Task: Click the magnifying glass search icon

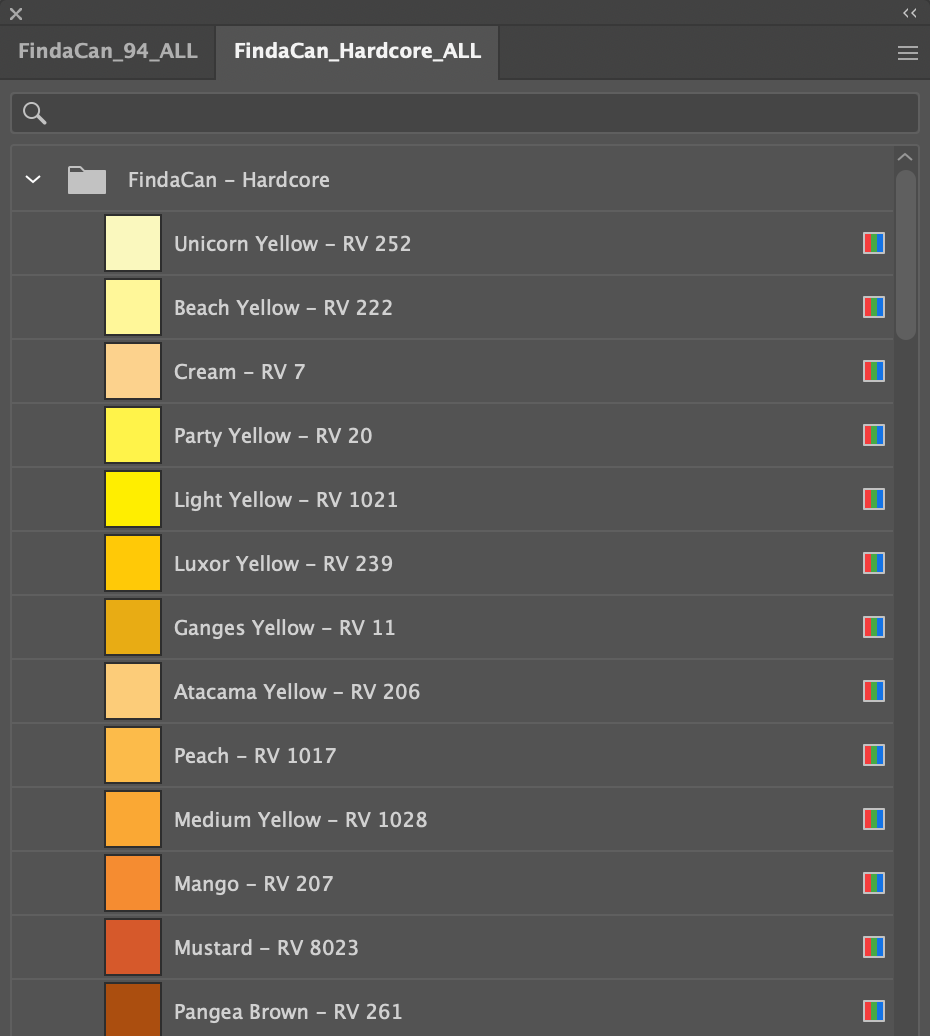Action: (x=34, y=113)
